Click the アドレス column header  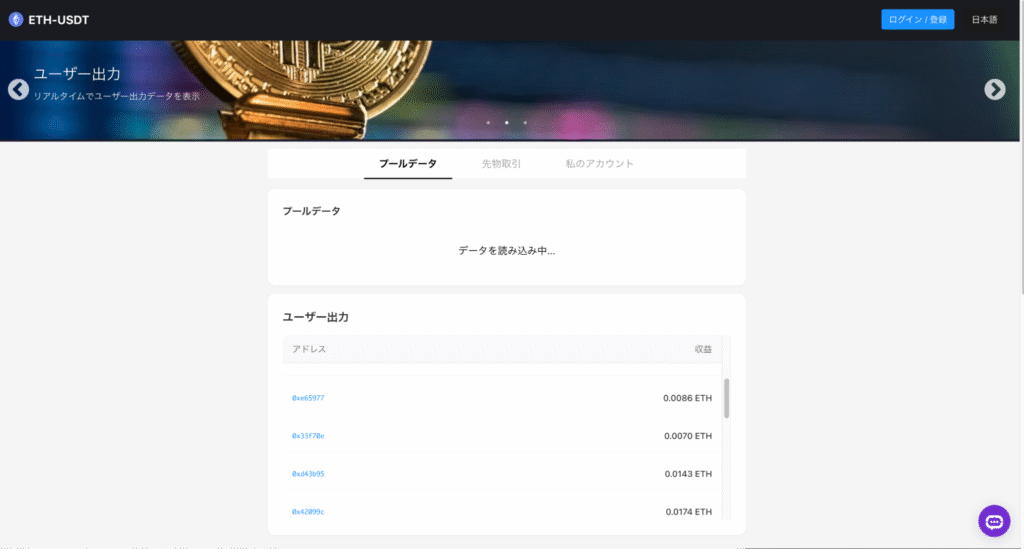pyautogui.click(x=309, y=349)
